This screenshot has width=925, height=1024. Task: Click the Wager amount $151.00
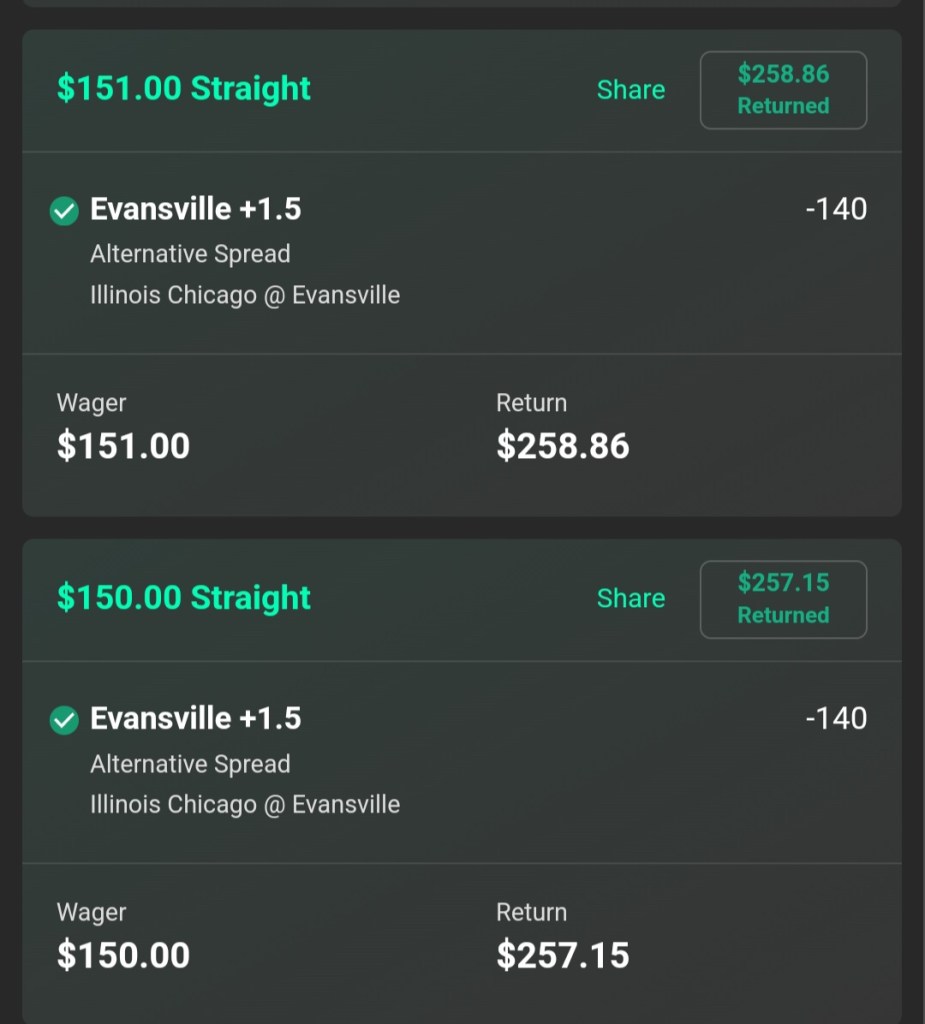(123, 446)
